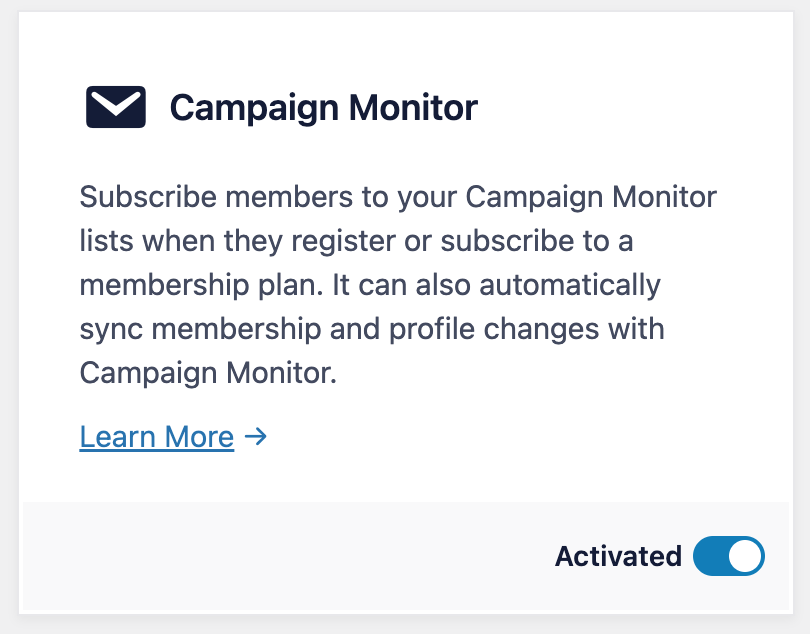810x634 pixels.
Task: Follow the underlined Learn More hyperlink
Action: (157, 437)
